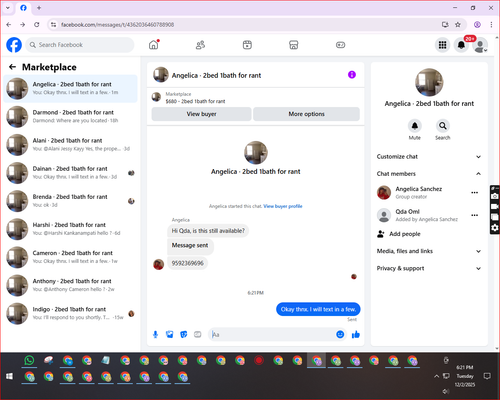Open a new browser tab

39,8
